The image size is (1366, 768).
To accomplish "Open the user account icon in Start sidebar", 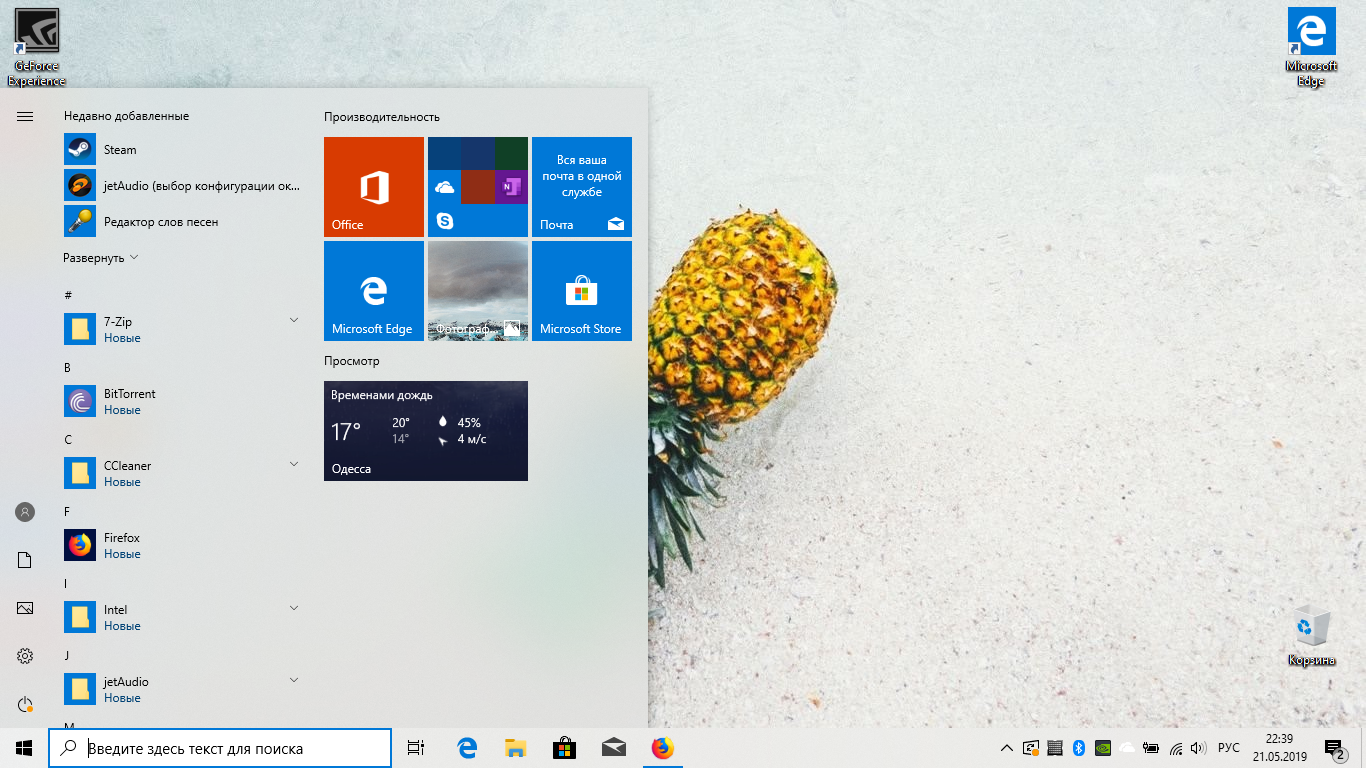I will 25,512.
